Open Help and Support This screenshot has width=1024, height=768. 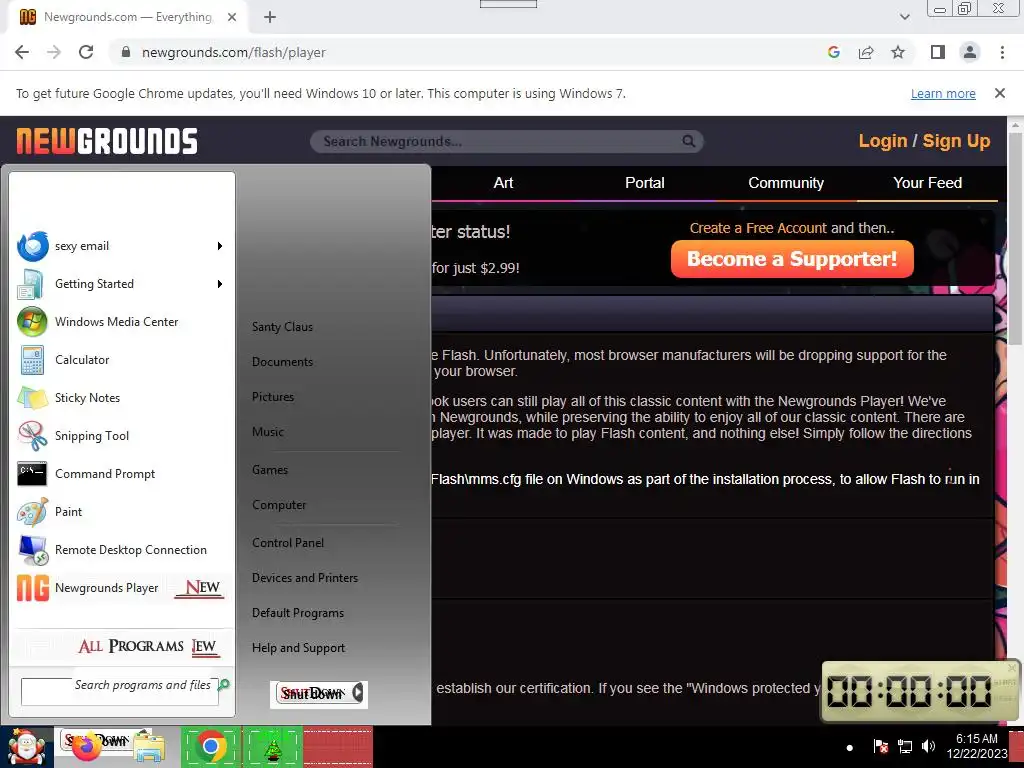(298, 648)
